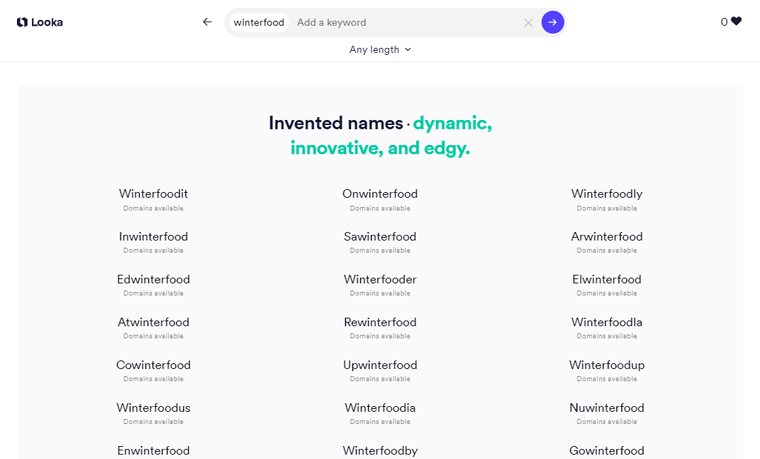The width and height of the screenshot is (760, 459).
Task: Choose the name Edwinterfood
Action: click(x=153, y=280)
